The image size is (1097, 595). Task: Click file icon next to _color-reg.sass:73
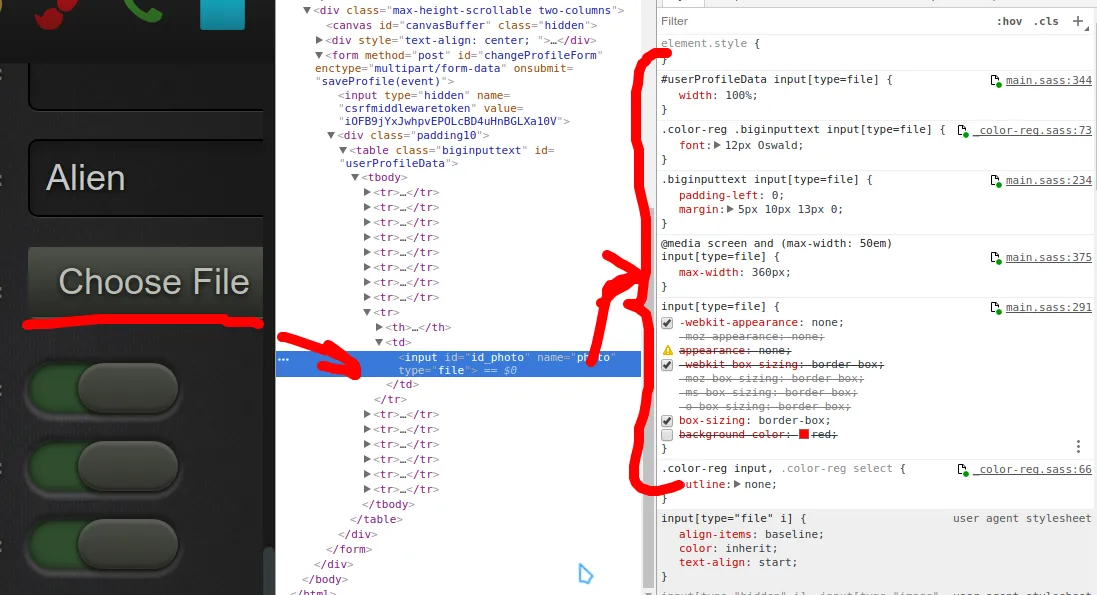point(963,131)
